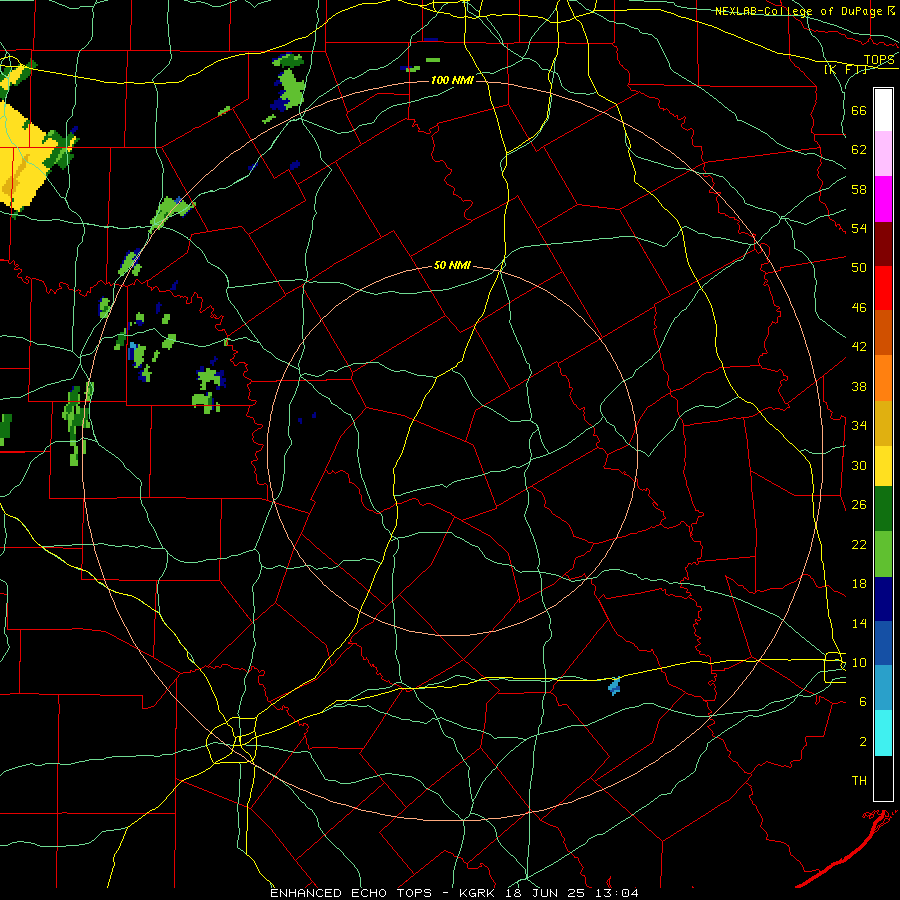Click the black TH swatch in legend
Screen dimensions: 900x900
pos(883,778)
